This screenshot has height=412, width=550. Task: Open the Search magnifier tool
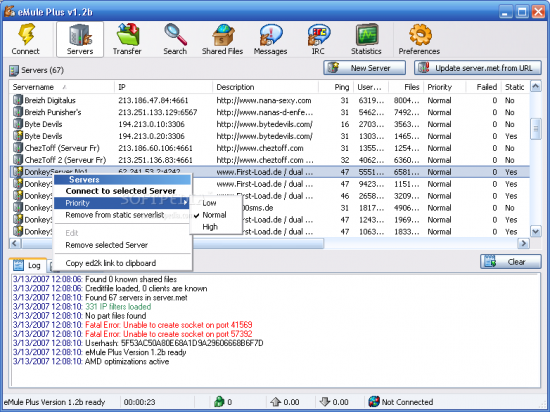tap(175, 39)
